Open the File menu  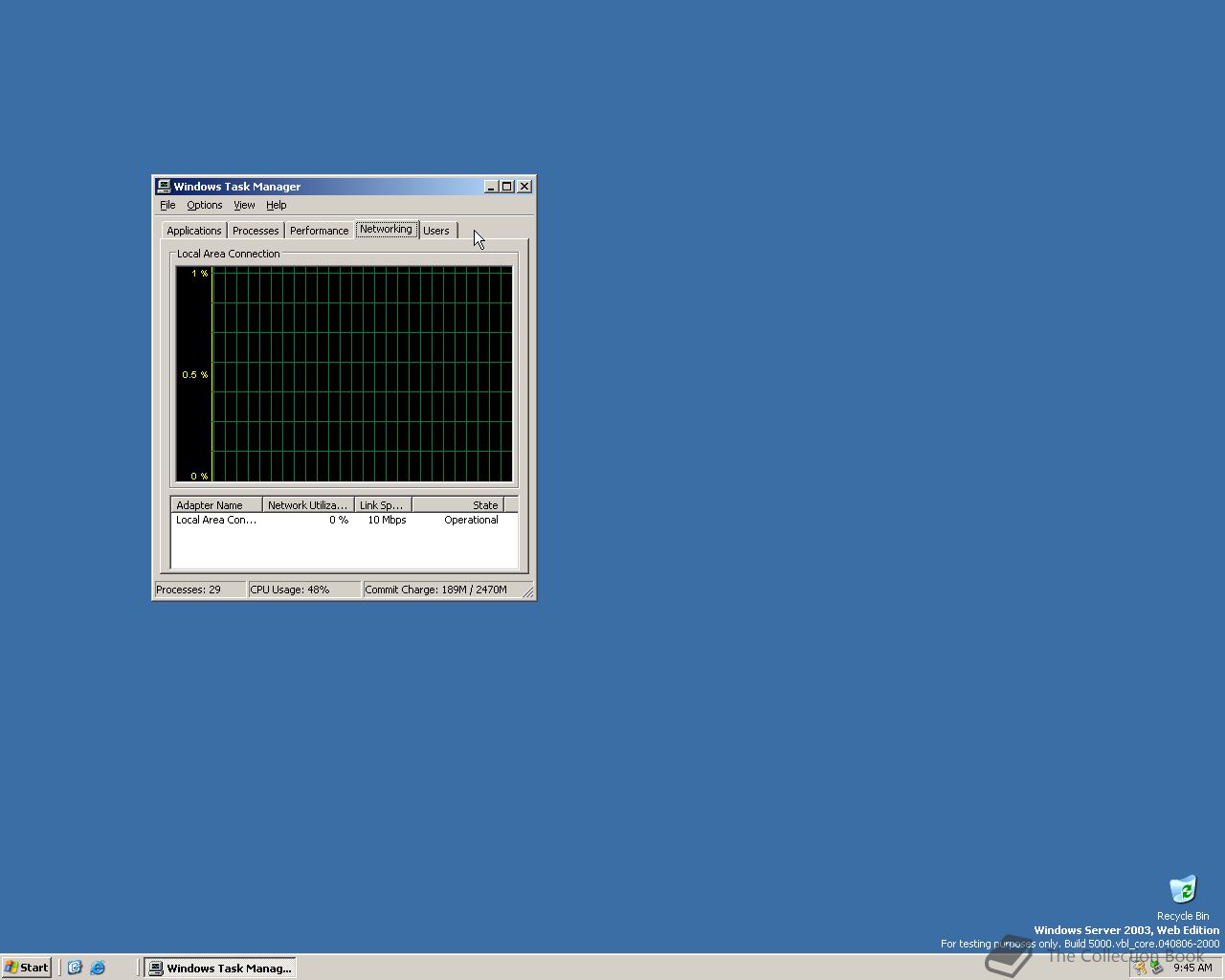click(x=167, y=205)
